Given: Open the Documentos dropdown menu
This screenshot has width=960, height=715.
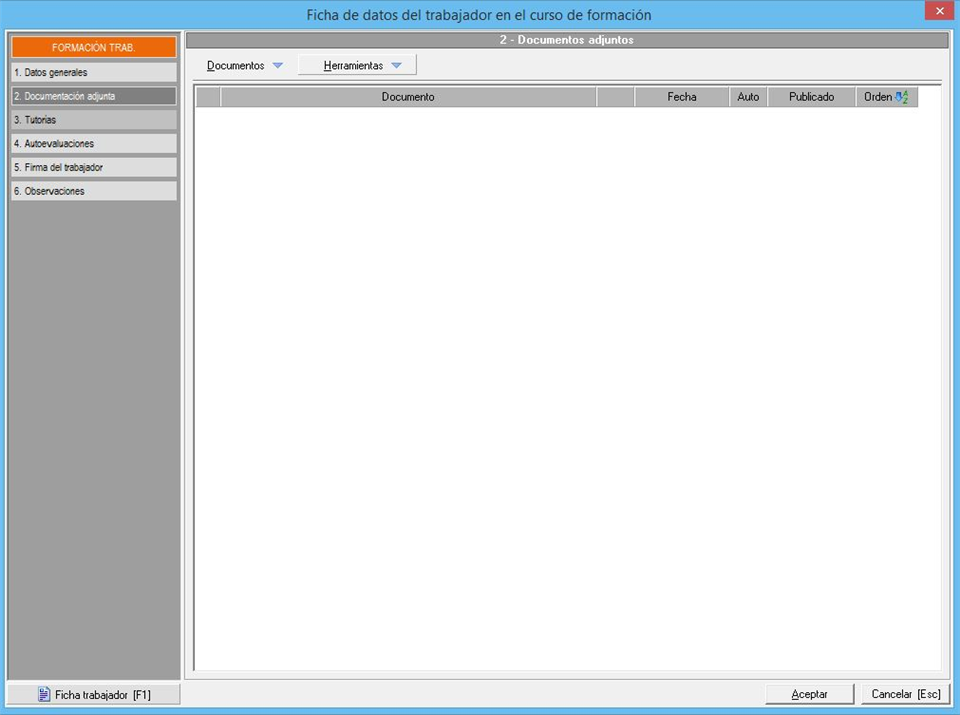Looking at the screenshot, I should (x=244, y=66).
